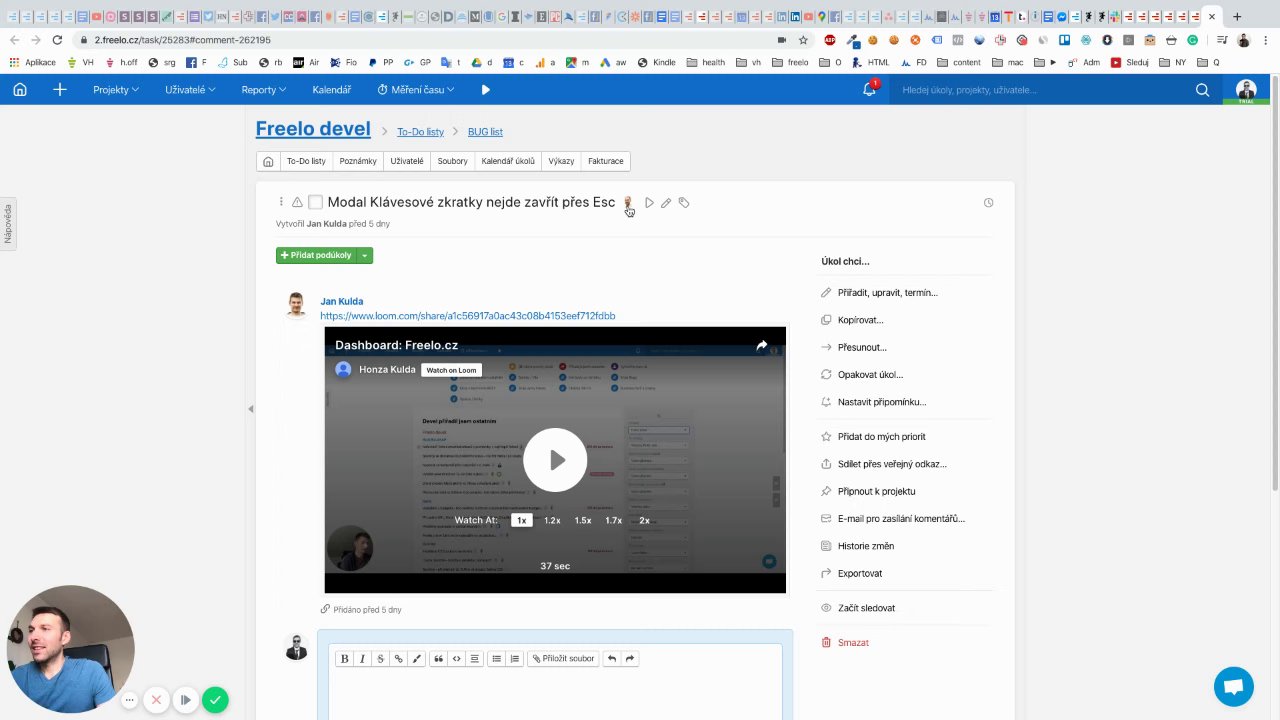The width and height of the screenshot is (1280, 720).
Task: Start the time tracker play icon in navbar
Action: coord(486,90)
